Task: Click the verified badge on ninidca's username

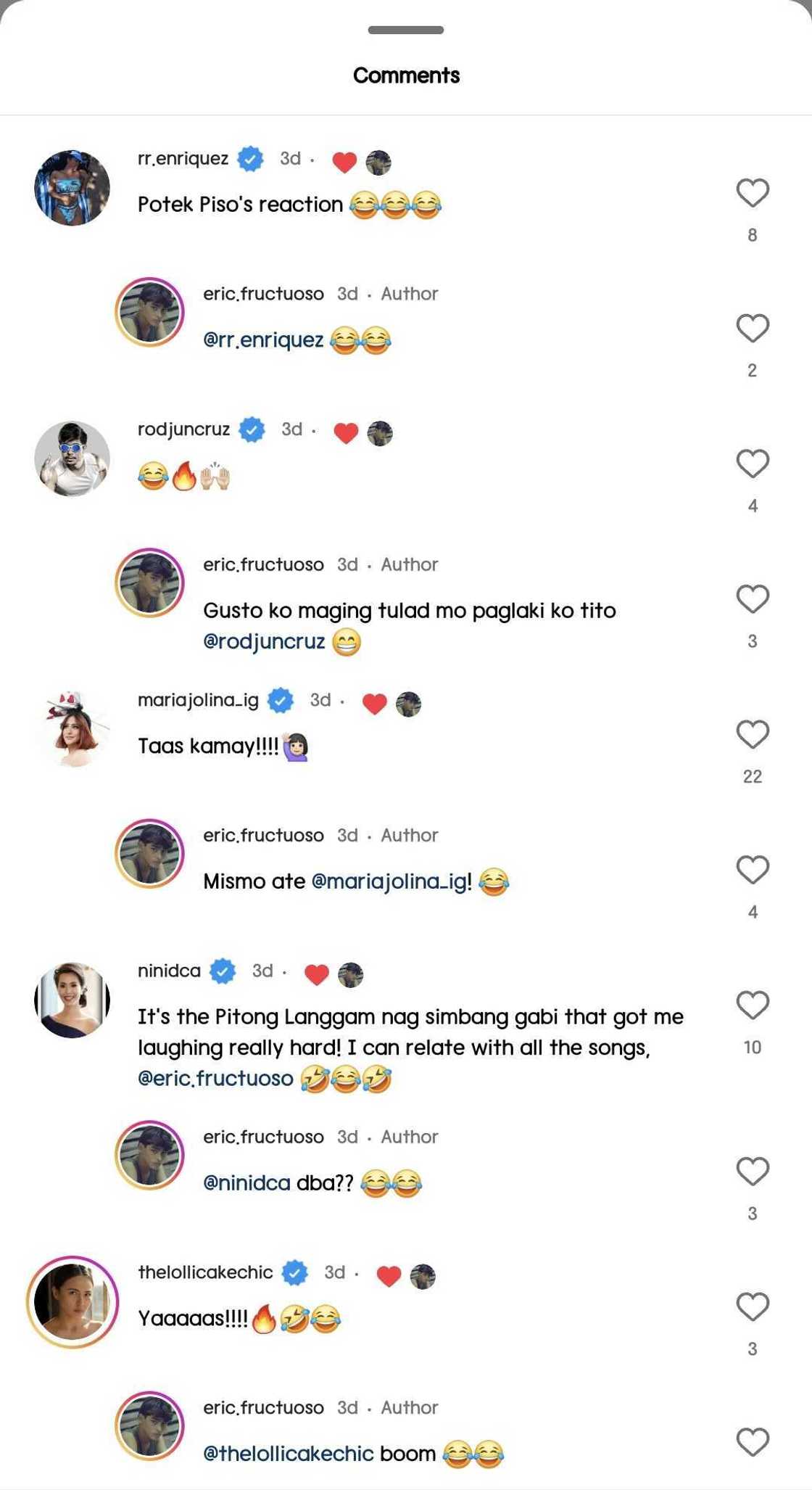Action: 223,971
